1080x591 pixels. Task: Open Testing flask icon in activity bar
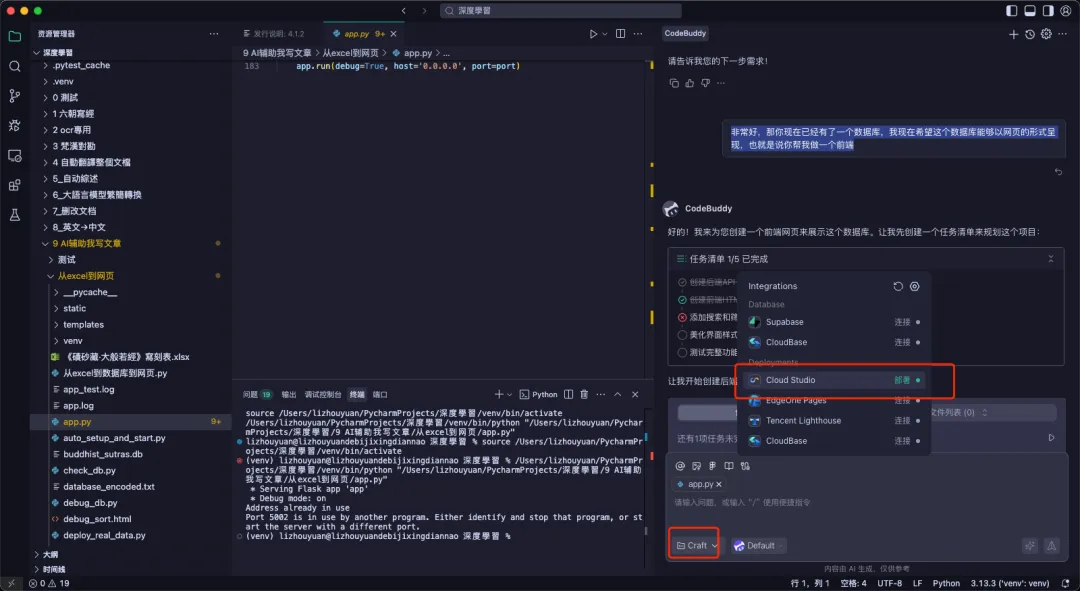(14, 215)
